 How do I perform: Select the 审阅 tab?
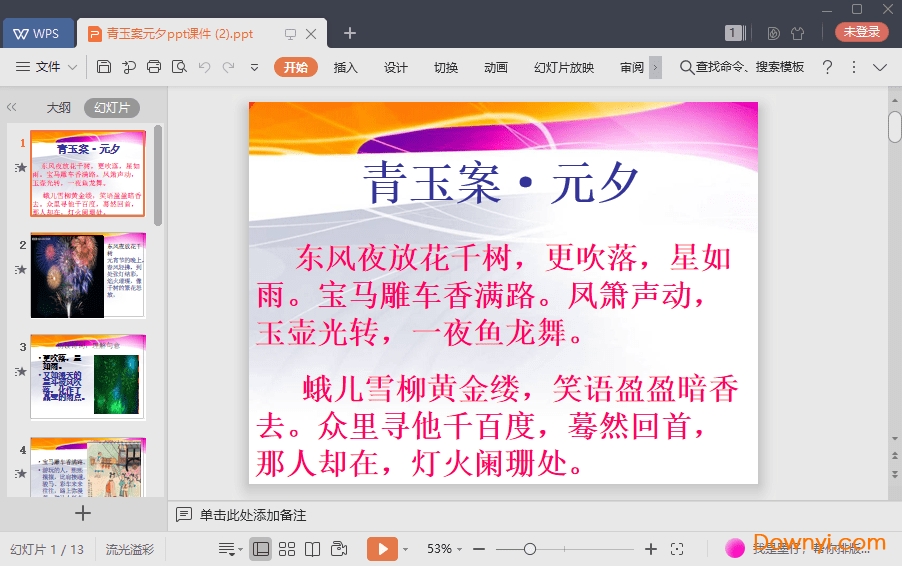tap(632, 67)
